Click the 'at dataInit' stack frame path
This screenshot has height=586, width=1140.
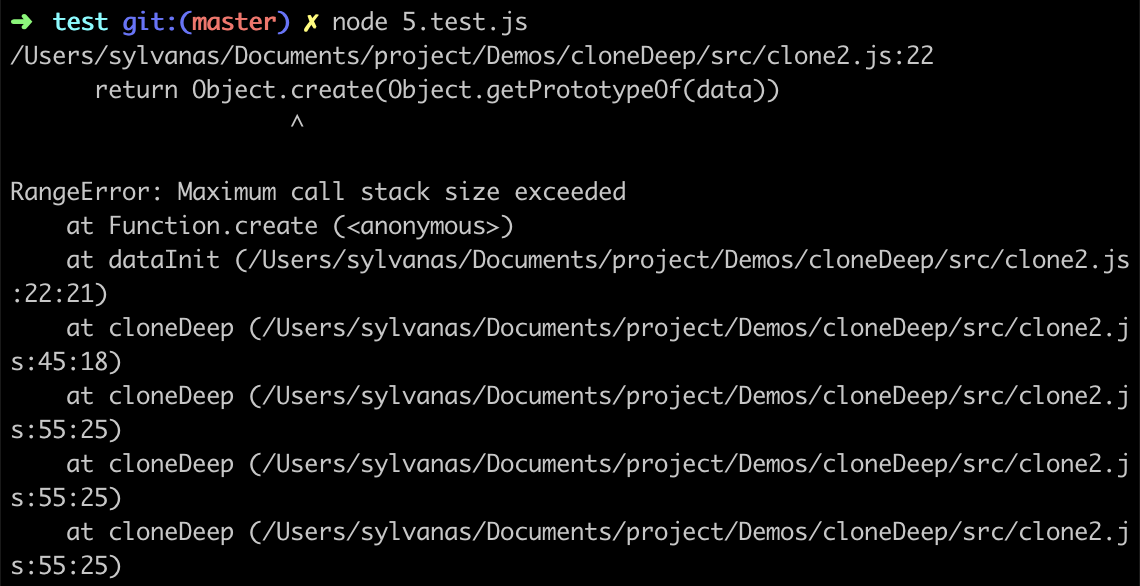click(598, 260)
